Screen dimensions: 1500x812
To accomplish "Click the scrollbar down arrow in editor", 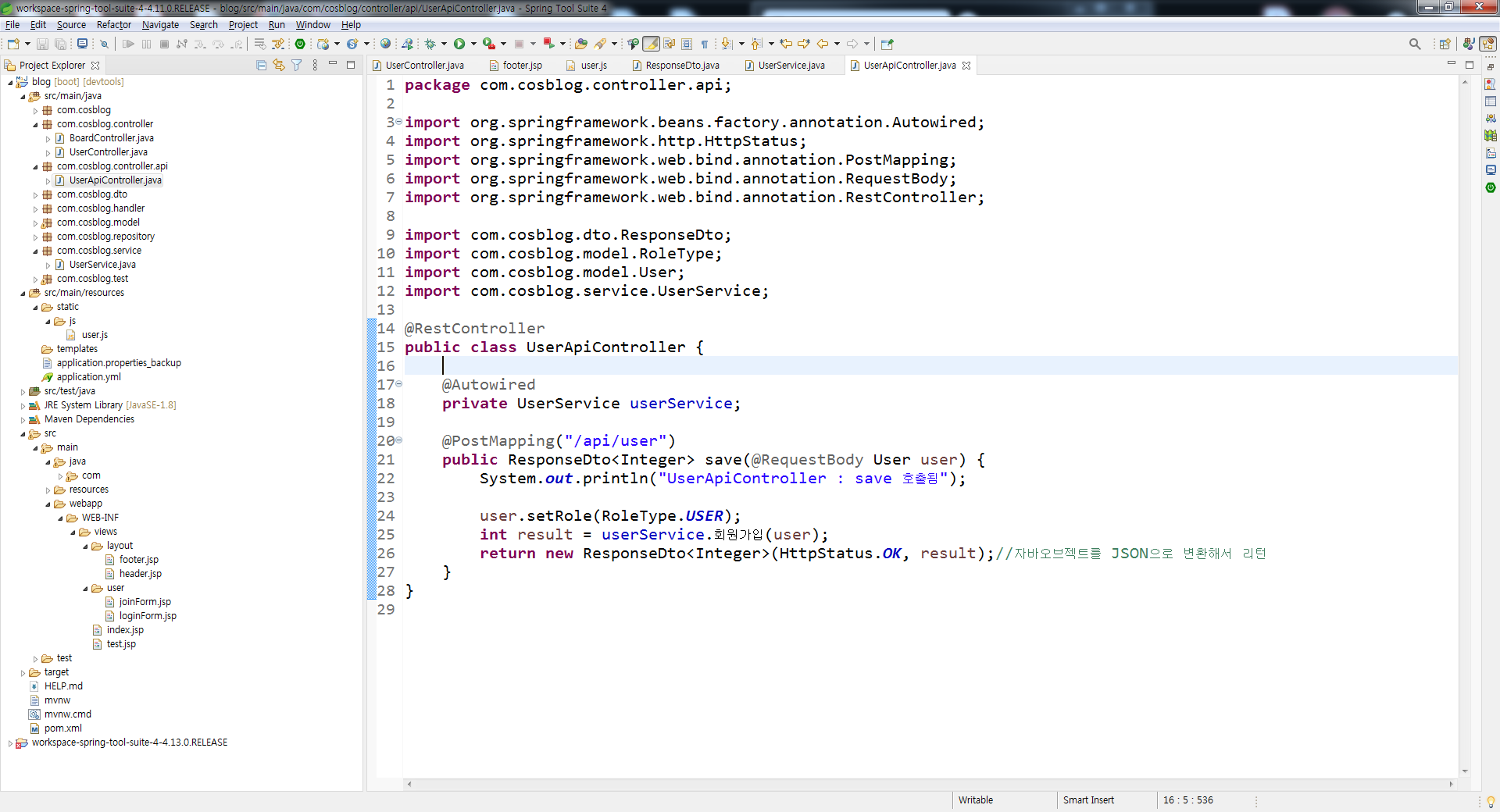I will (1465, 771).
